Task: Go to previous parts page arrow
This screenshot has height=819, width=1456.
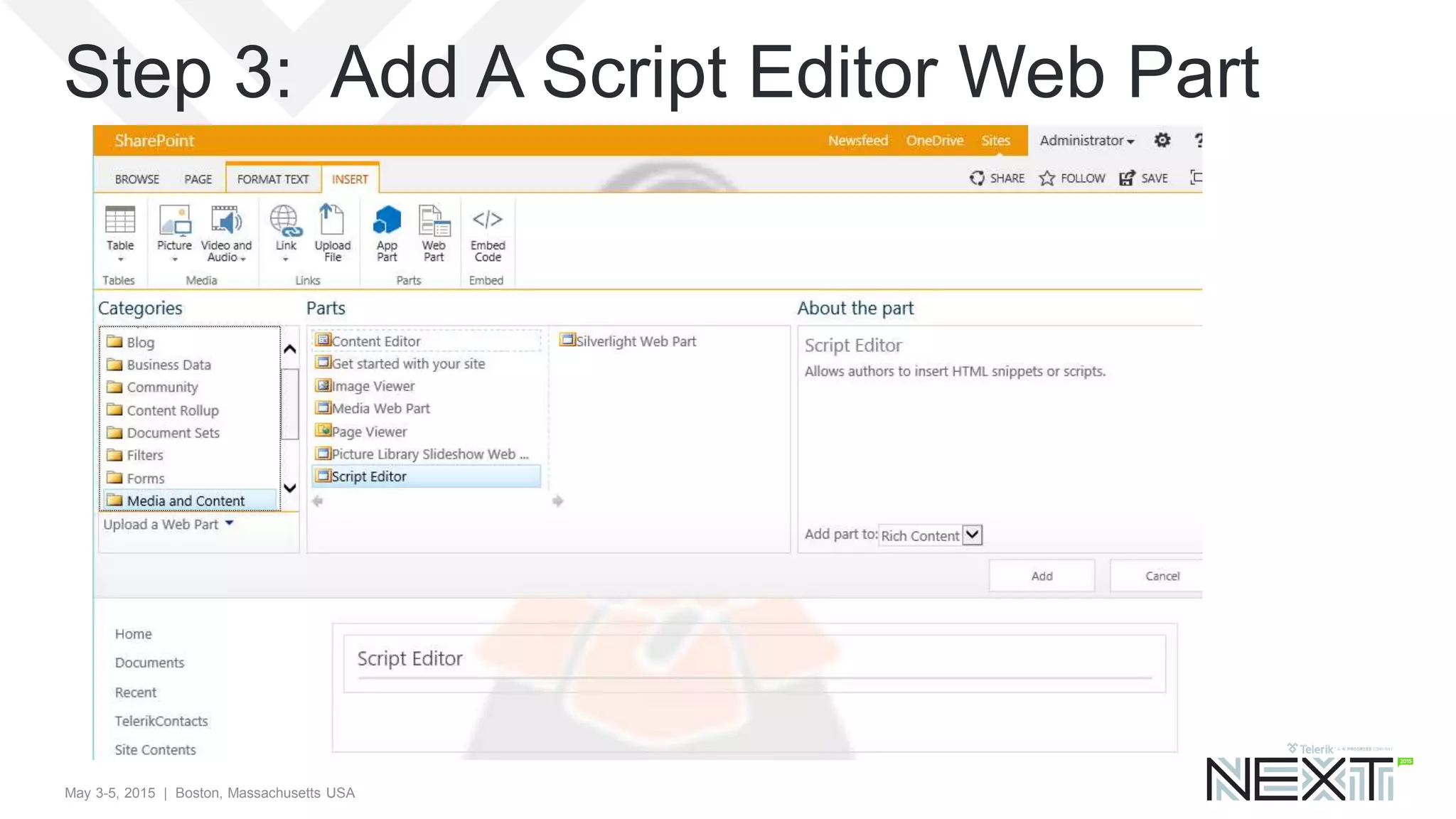Action: [318, 501]
